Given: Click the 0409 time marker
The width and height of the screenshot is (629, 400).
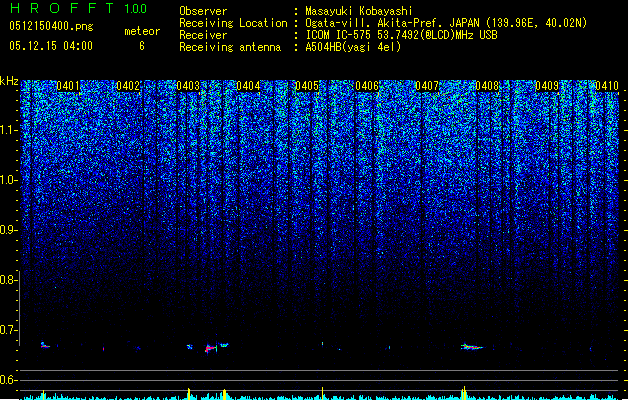Looking at the screenshot, I should tap(547, 86).
